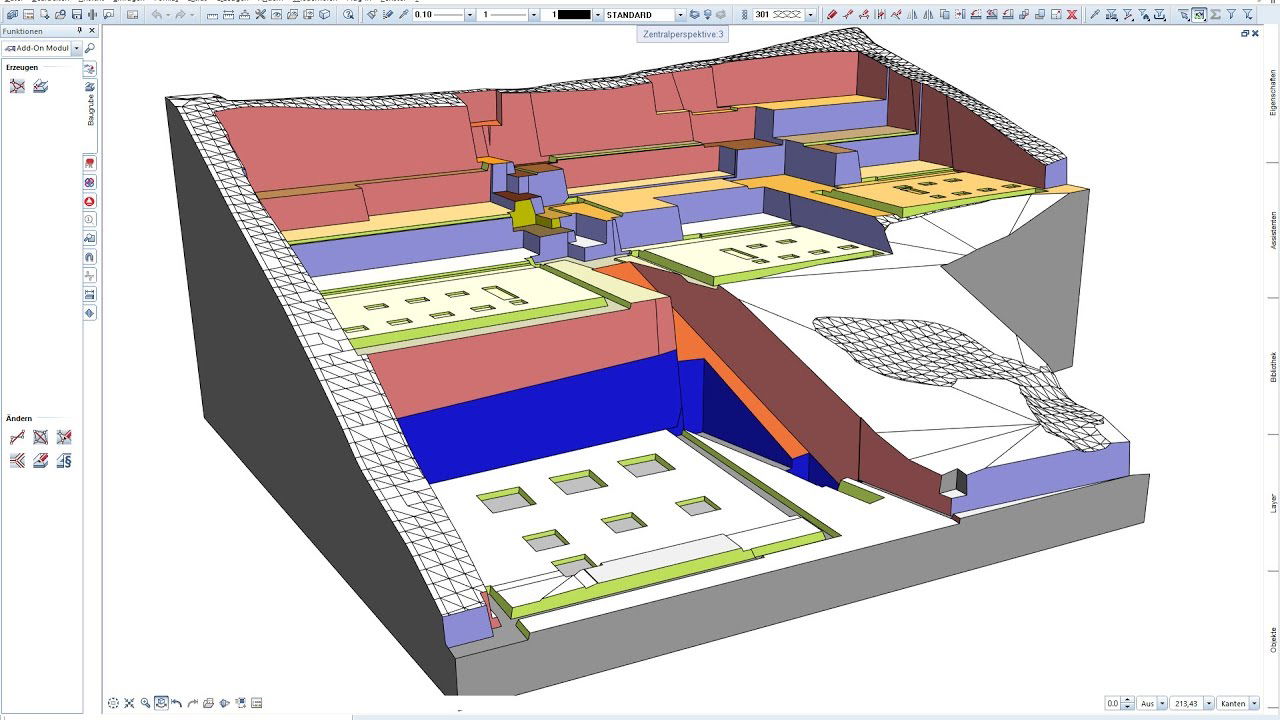Open the pen thickness 0.10 dropdown
1280x720 pixels.
click(469, 15)
